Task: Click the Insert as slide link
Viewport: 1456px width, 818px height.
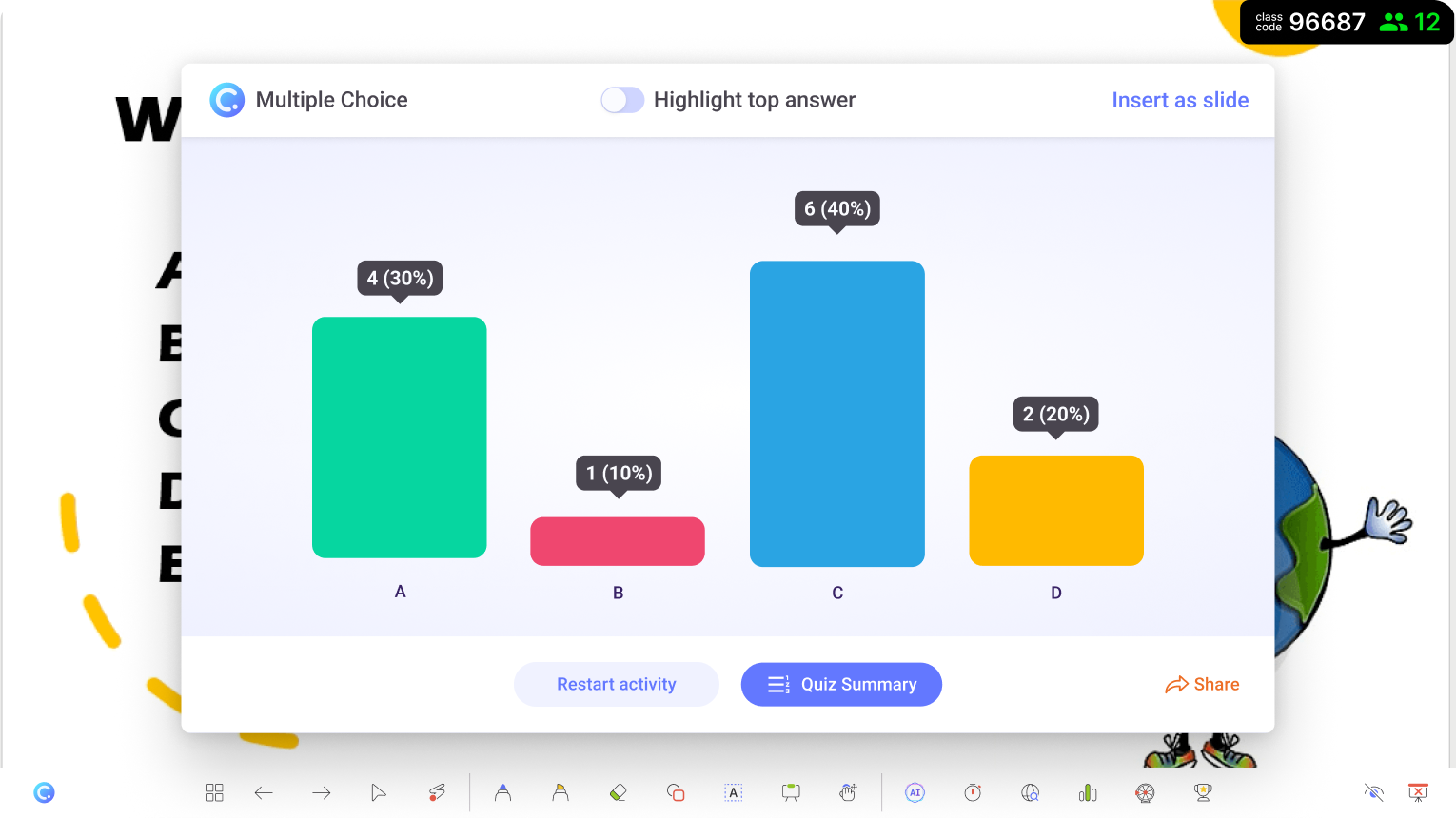Action: [x=1180, y=100]
